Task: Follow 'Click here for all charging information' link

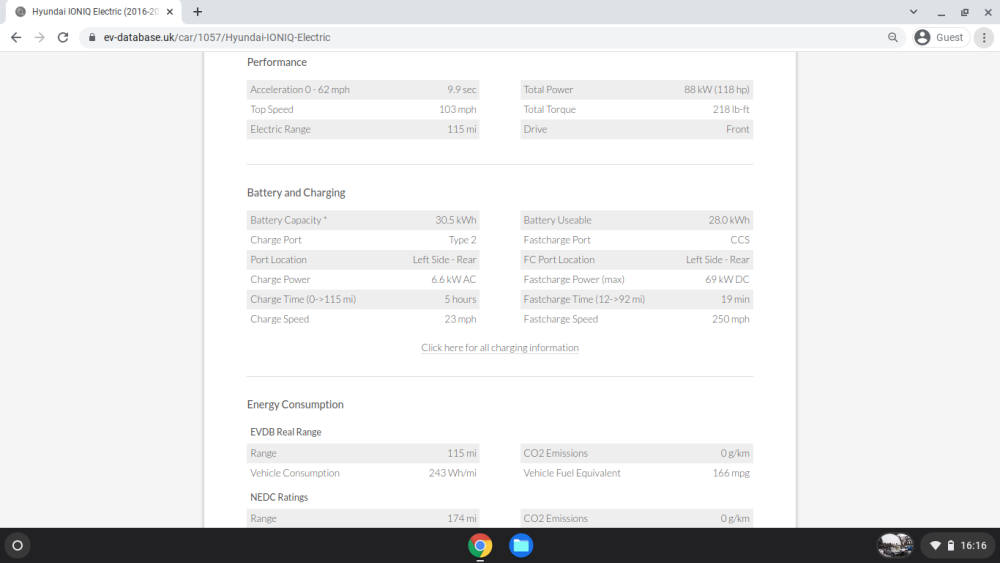Action: click(x=499, y=347)
